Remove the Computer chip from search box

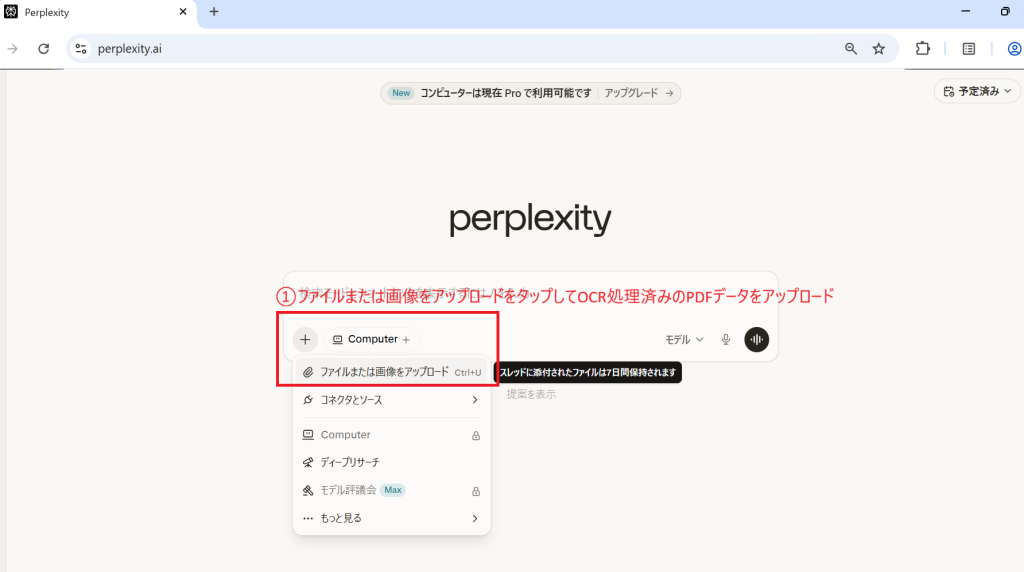pyautogui.click(x=406, y=340)
